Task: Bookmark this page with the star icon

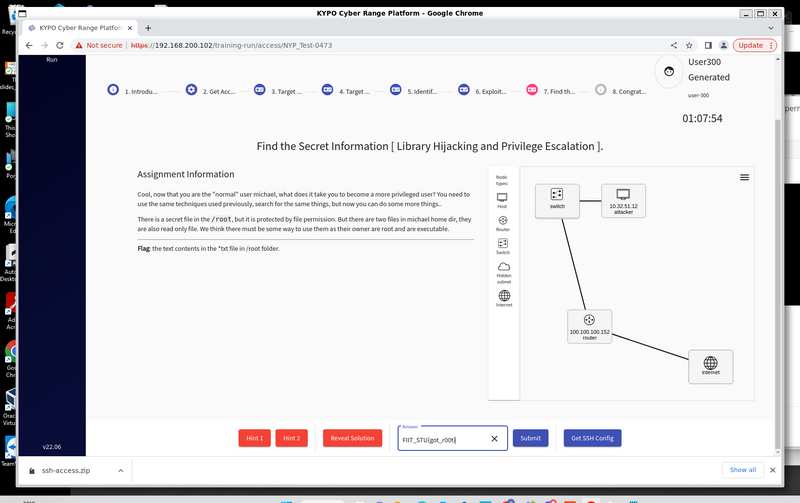Action: (x=689, y=45)
